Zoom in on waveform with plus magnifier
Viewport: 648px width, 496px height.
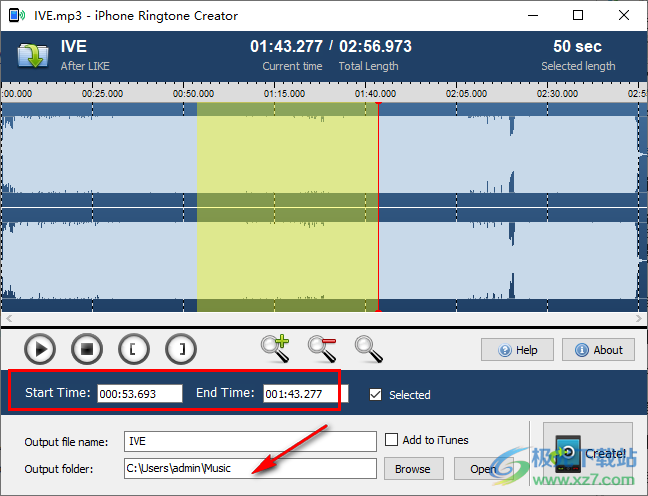click(x=275, y=349)
